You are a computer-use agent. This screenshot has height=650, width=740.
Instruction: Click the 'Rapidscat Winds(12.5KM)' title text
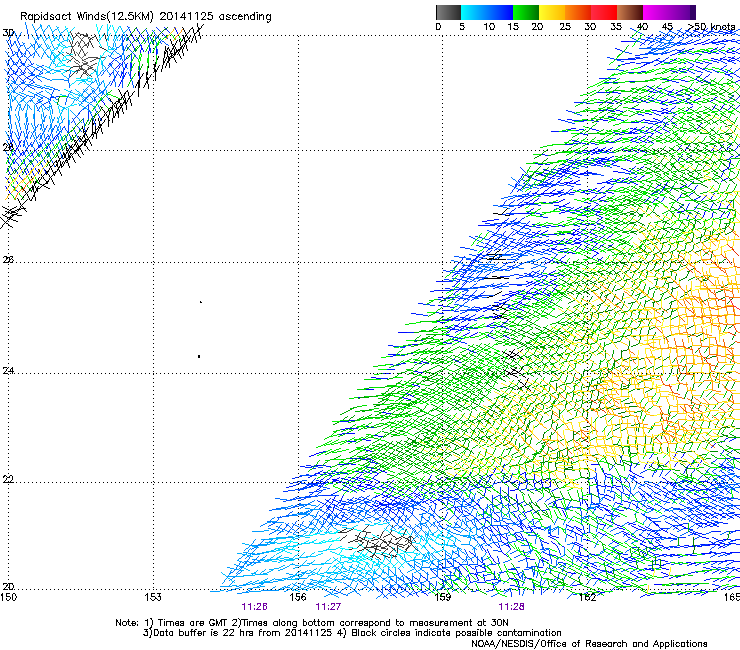[86, 17]
